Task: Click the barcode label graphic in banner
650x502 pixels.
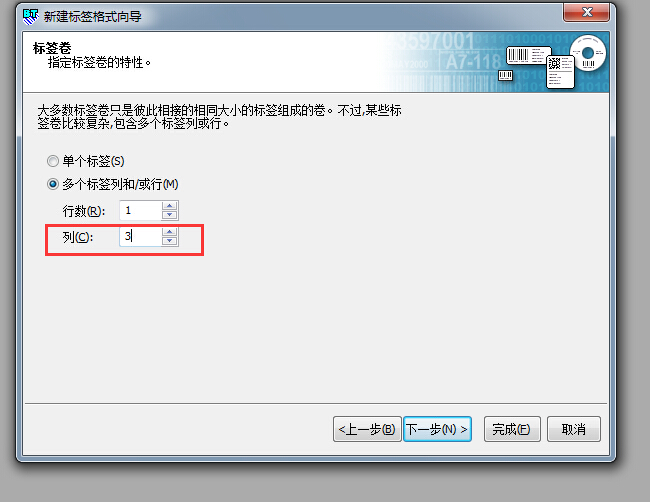Action: point(528,56)
